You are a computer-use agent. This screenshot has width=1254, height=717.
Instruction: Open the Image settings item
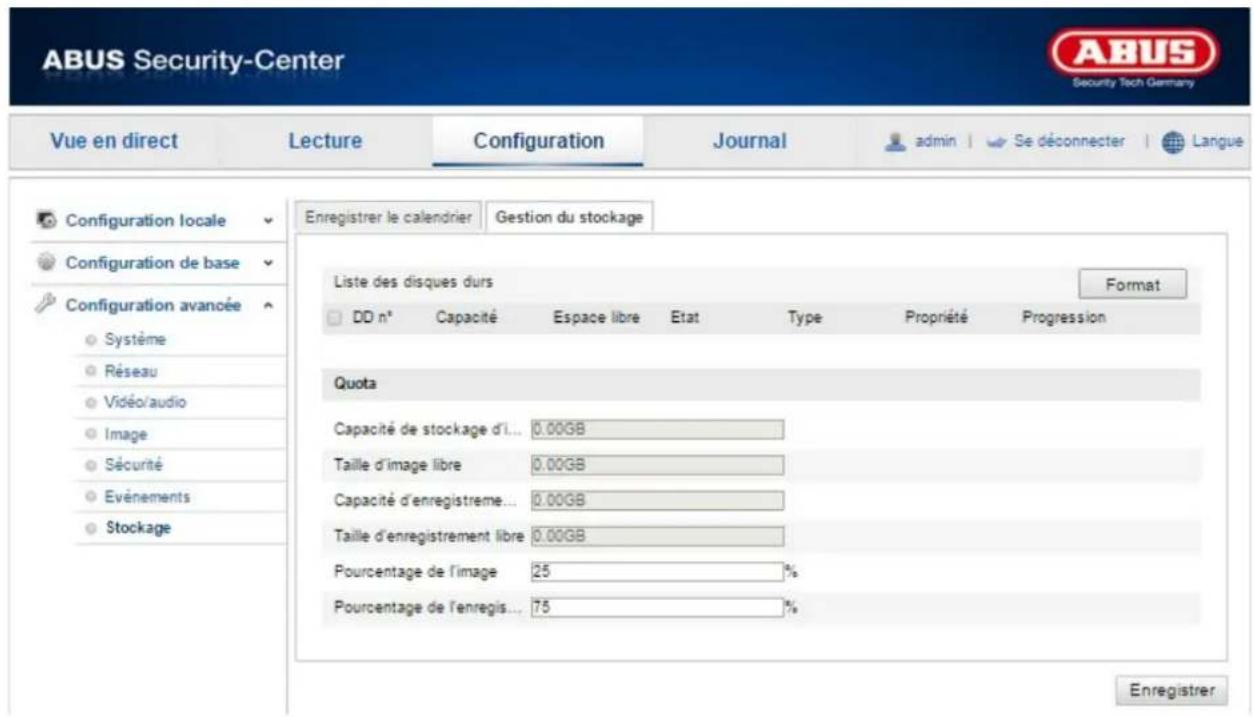(x=125, y=434)
